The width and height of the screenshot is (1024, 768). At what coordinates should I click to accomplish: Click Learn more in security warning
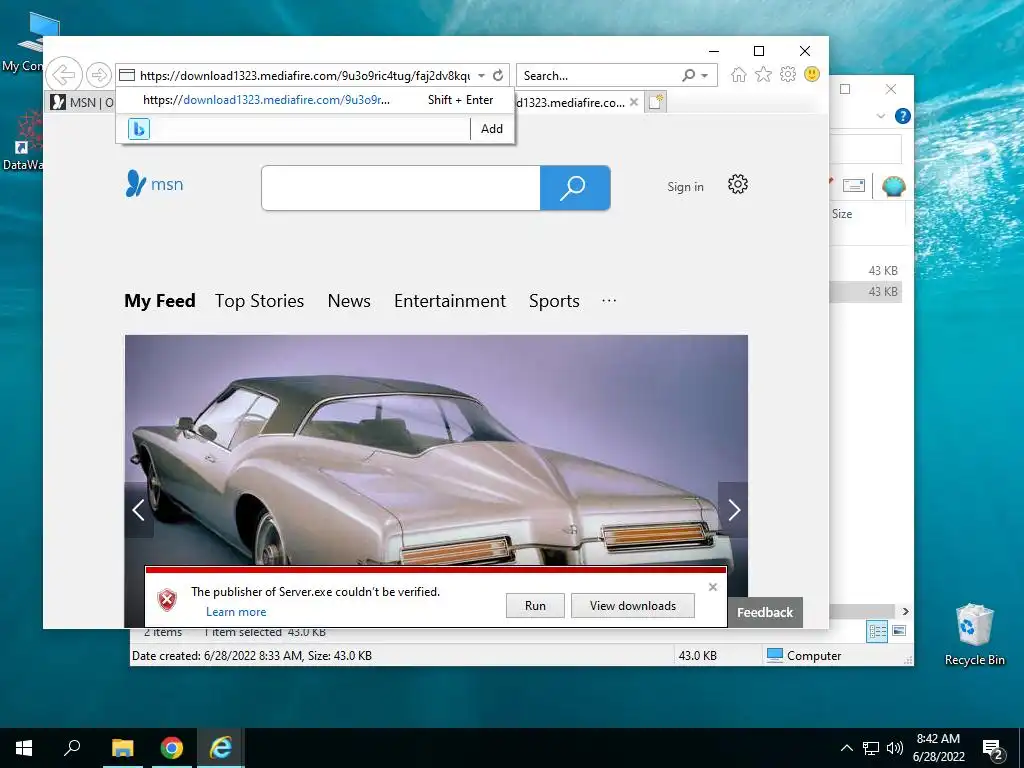point(236,612)
